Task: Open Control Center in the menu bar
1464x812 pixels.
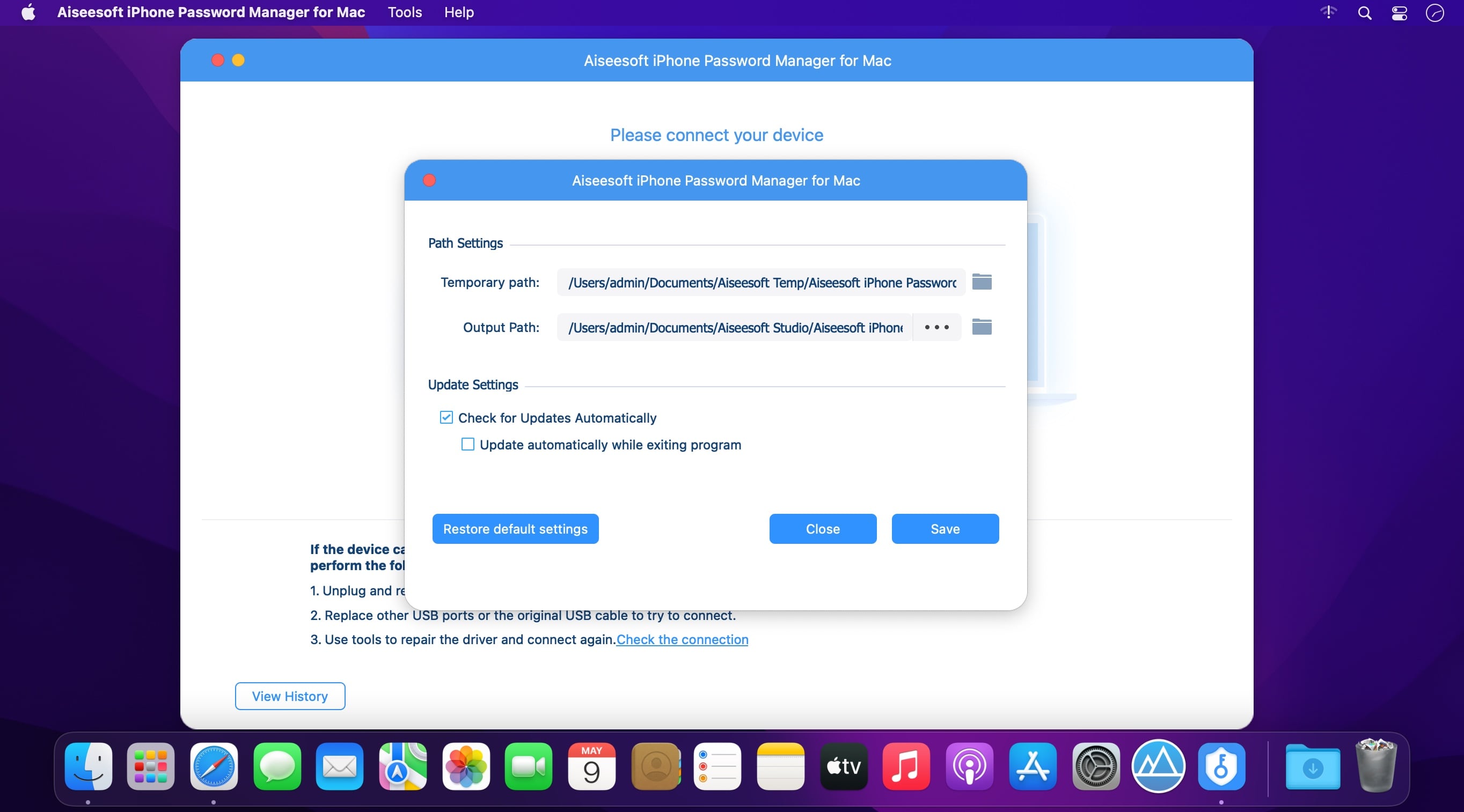Action: click(x=1399, y=12)
